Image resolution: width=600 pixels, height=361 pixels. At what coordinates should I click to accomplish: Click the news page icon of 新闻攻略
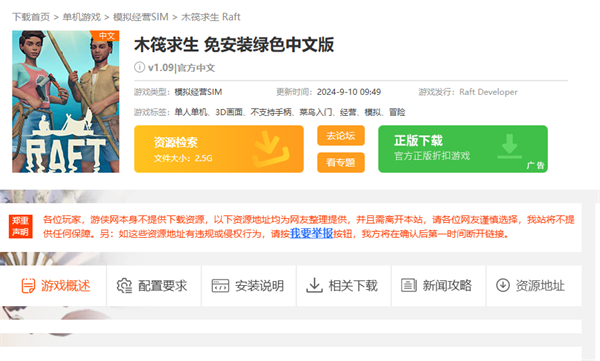[x=409, y=286]
